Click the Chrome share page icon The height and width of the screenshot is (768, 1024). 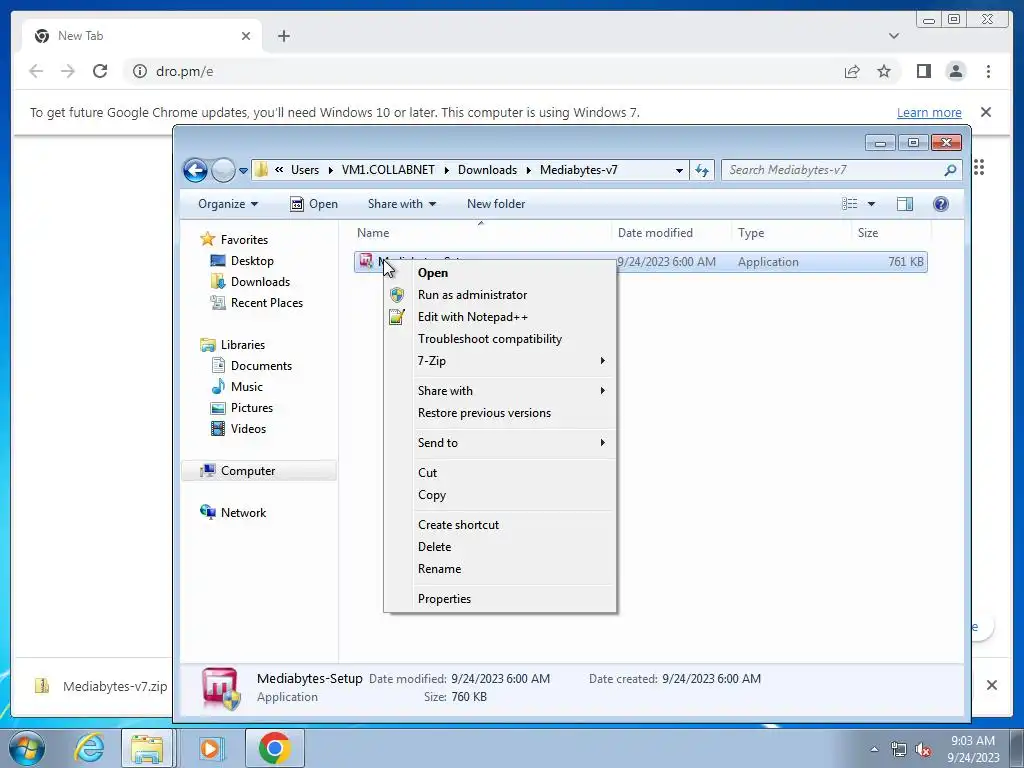click(x=852, y=71)
